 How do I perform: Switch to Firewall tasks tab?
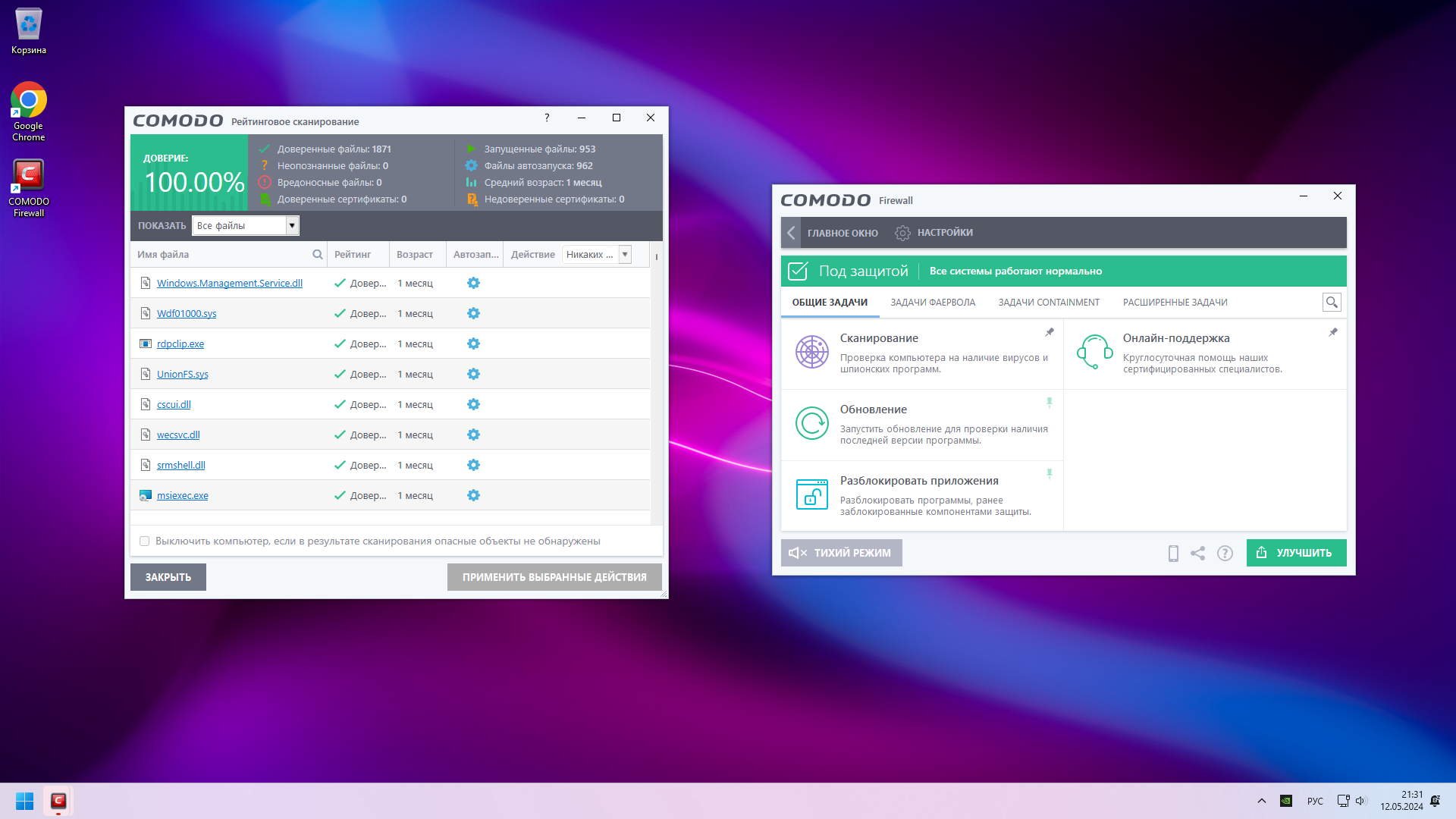click(x=933, y=303)
